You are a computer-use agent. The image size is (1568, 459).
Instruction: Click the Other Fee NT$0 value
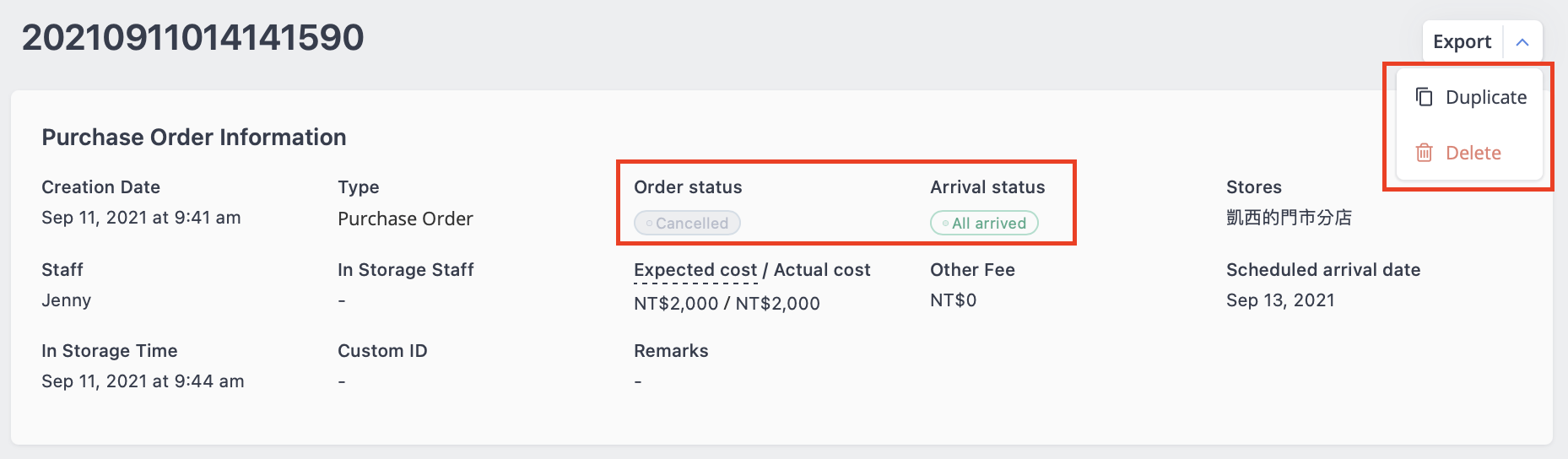953,300
